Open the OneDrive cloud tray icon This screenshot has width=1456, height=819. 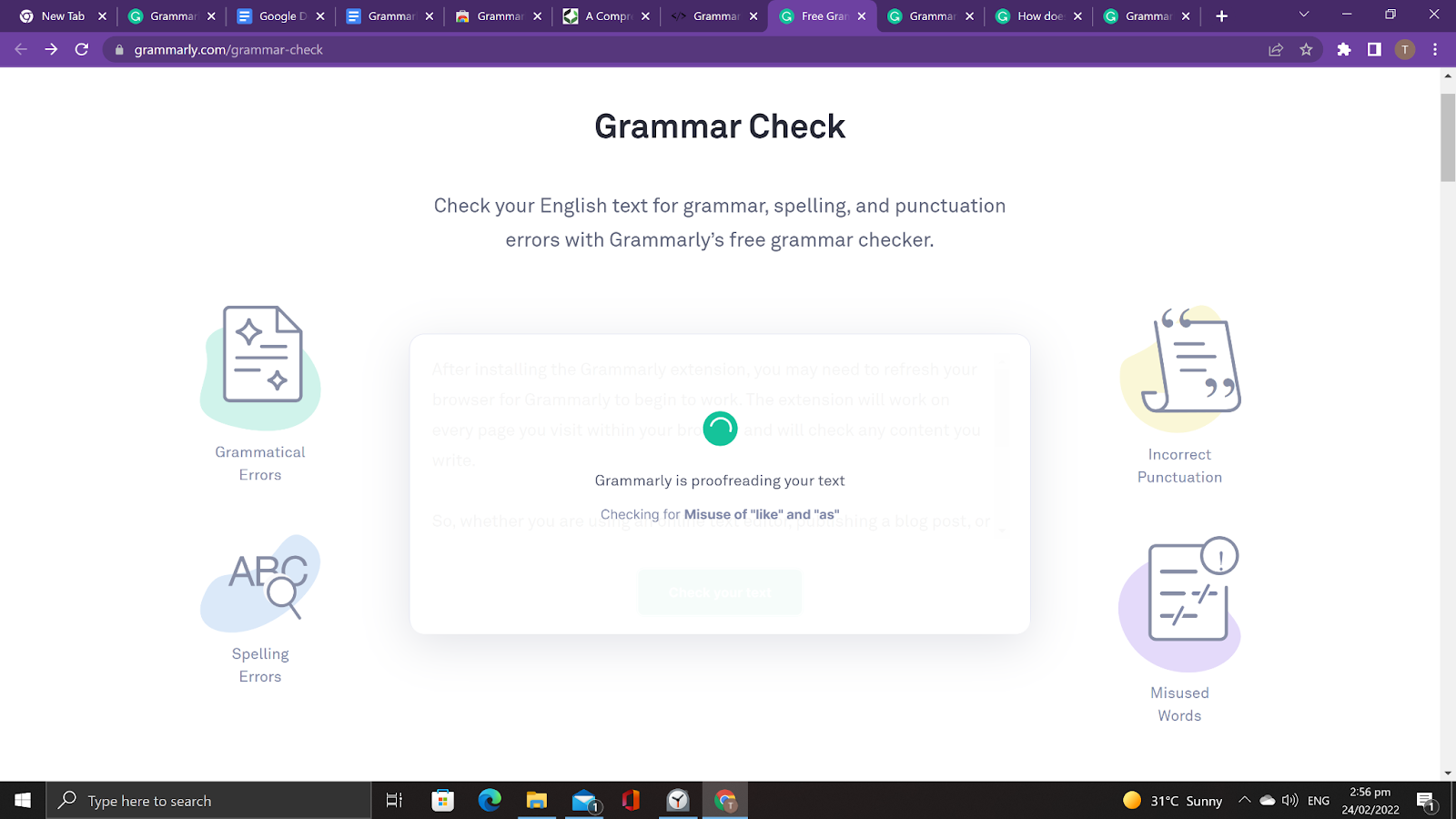[x=1268, y=801]
